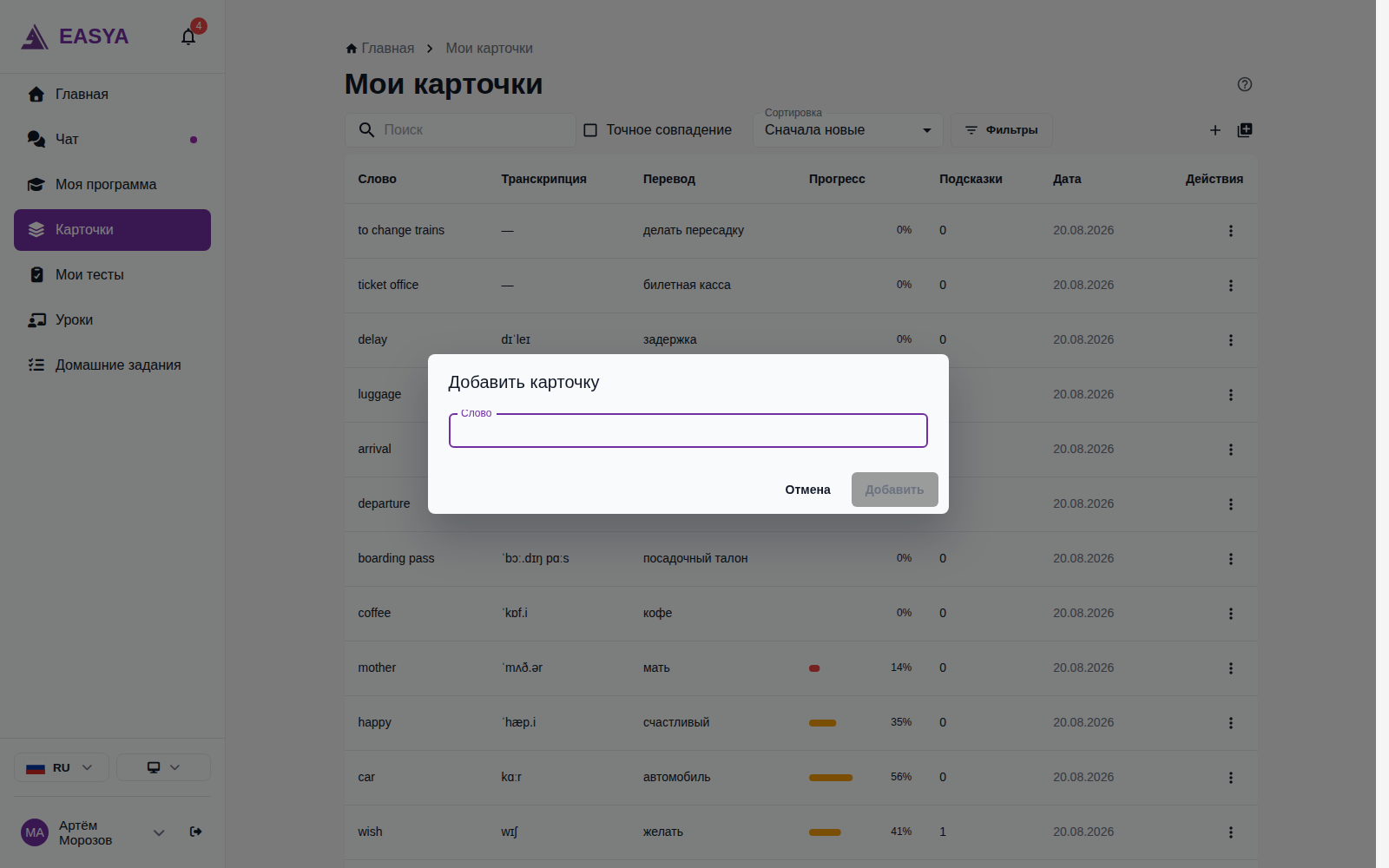Viewport: 1389px width, 868px height.
Task: Click Перевод column header
Action: (x=668, y=179)
